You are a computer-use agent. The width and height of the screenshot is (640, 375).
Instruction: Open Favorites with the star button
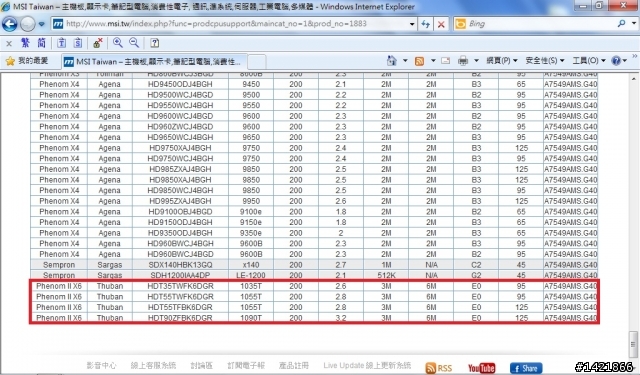(27, 61)
